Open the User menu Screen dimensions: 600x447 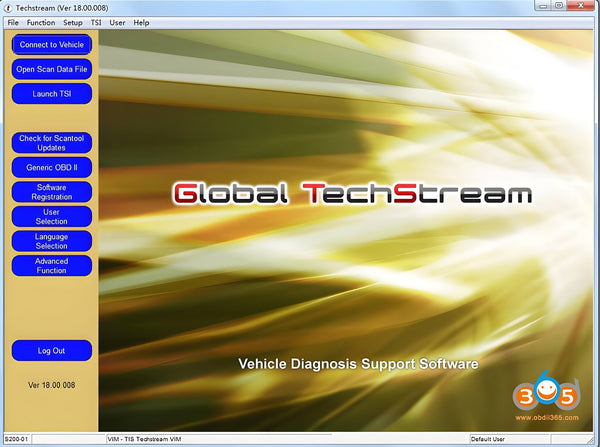pos(117,23)
